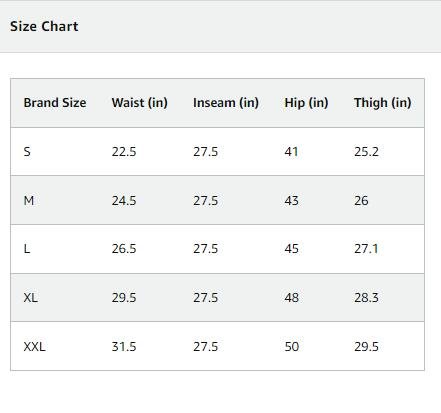Select the XL size row label
Viewport: 441px width, 413px height.
point(30,297)
